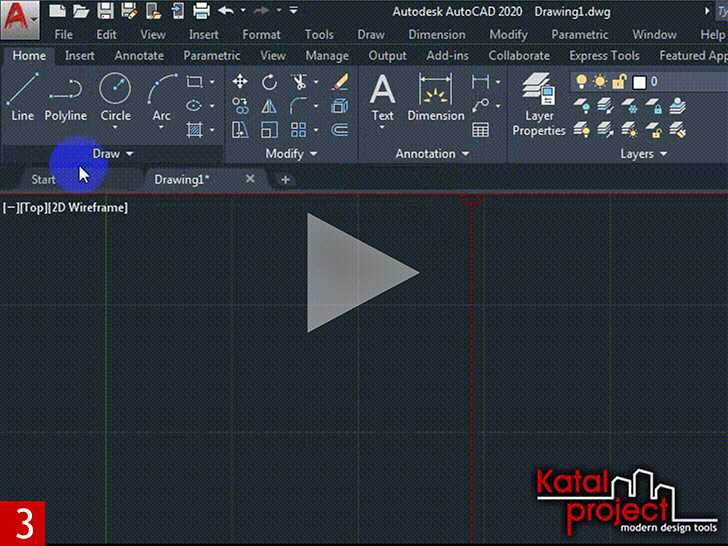Click the Mirror tool icon
The height and width of the screenshot is (546, 728).
(x=269, y=106)
